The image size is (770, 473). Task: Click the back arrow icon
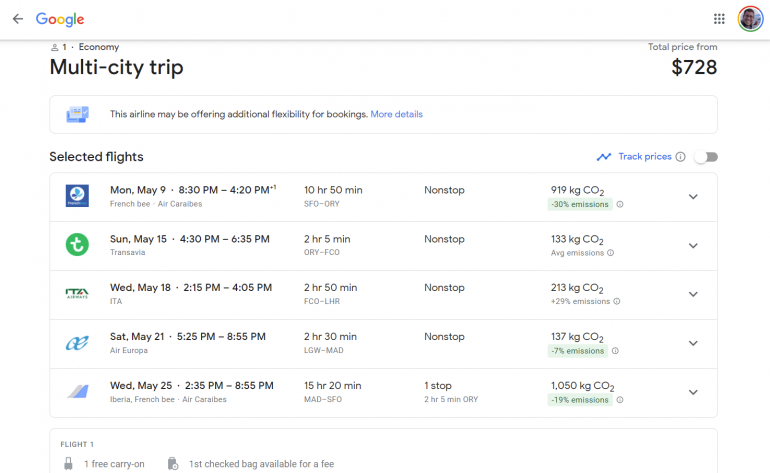pos(18,19)
